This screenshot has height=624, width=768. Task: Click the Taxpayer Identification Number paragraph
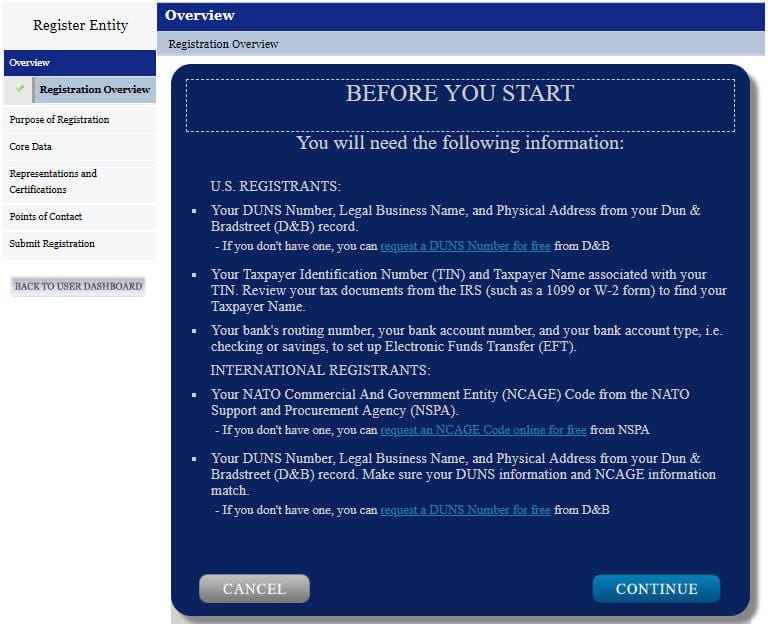click(469, 290)
